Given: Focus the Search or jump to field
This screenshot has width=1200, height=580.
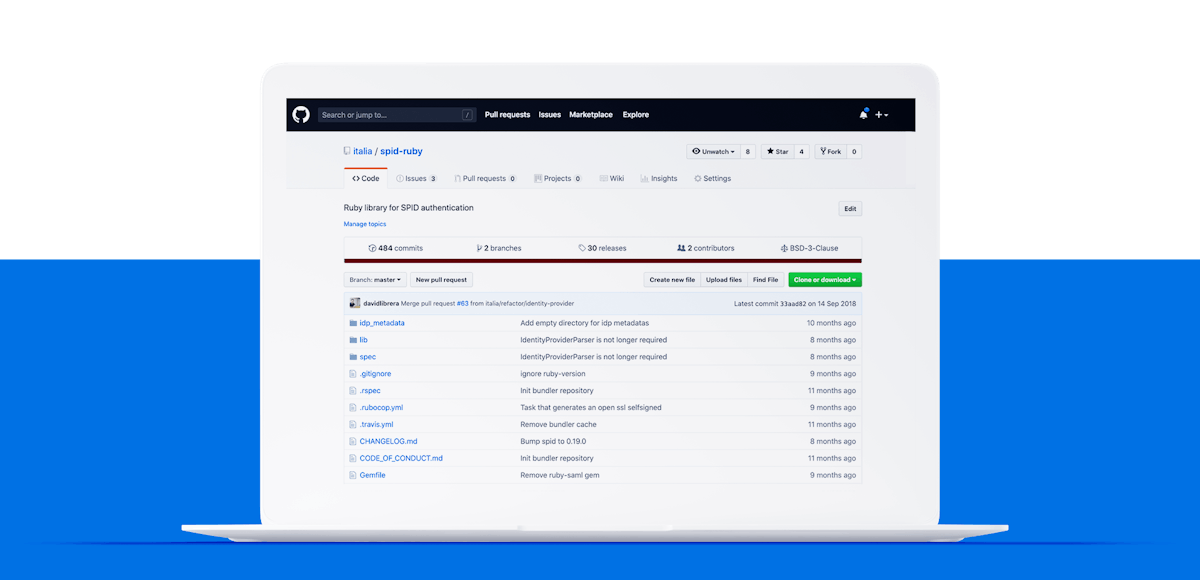Looking at the screenshot, I should (x=397, y=115).
